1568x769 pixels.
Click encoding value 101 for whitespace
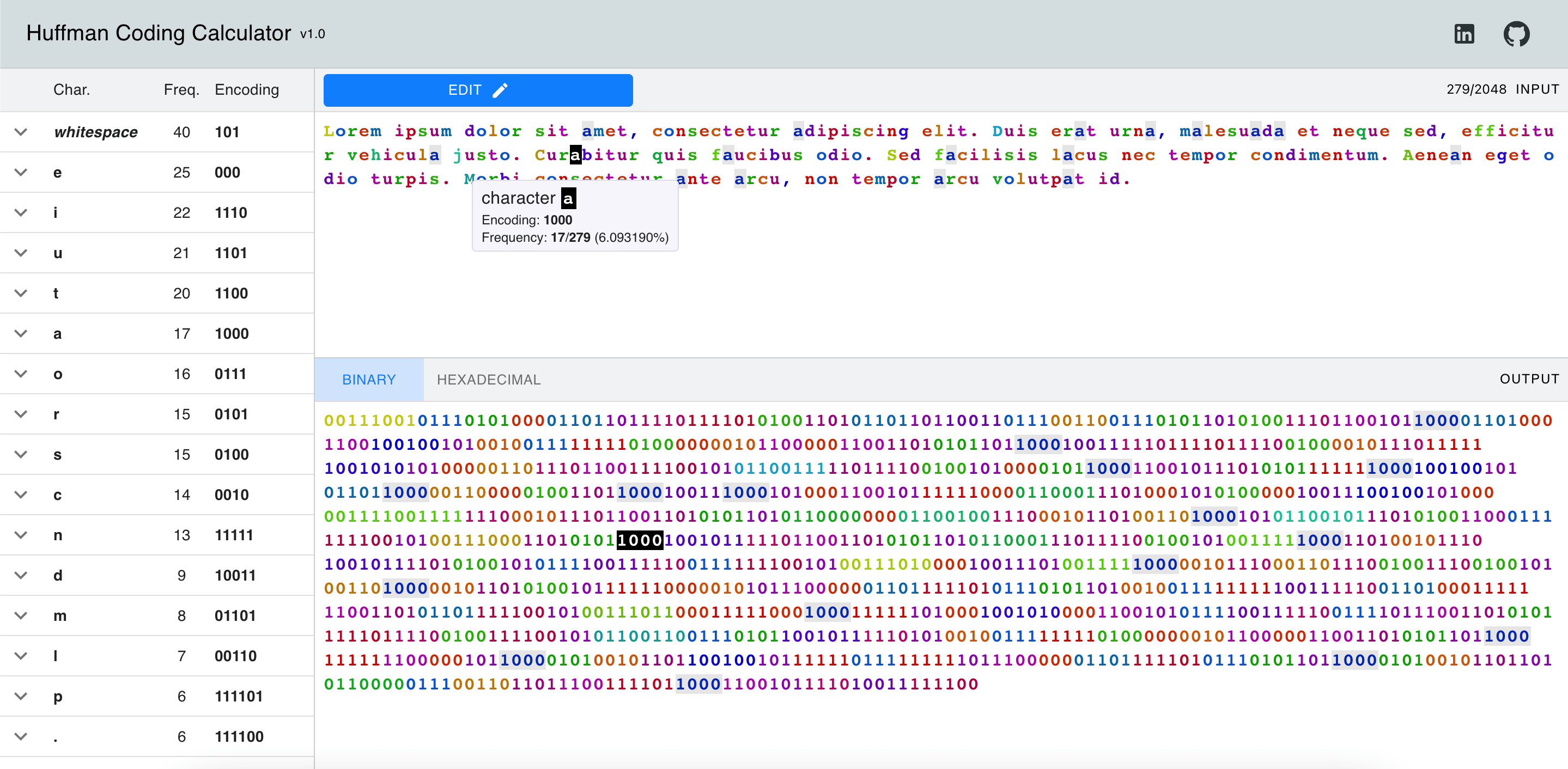[x=227, y=132]
